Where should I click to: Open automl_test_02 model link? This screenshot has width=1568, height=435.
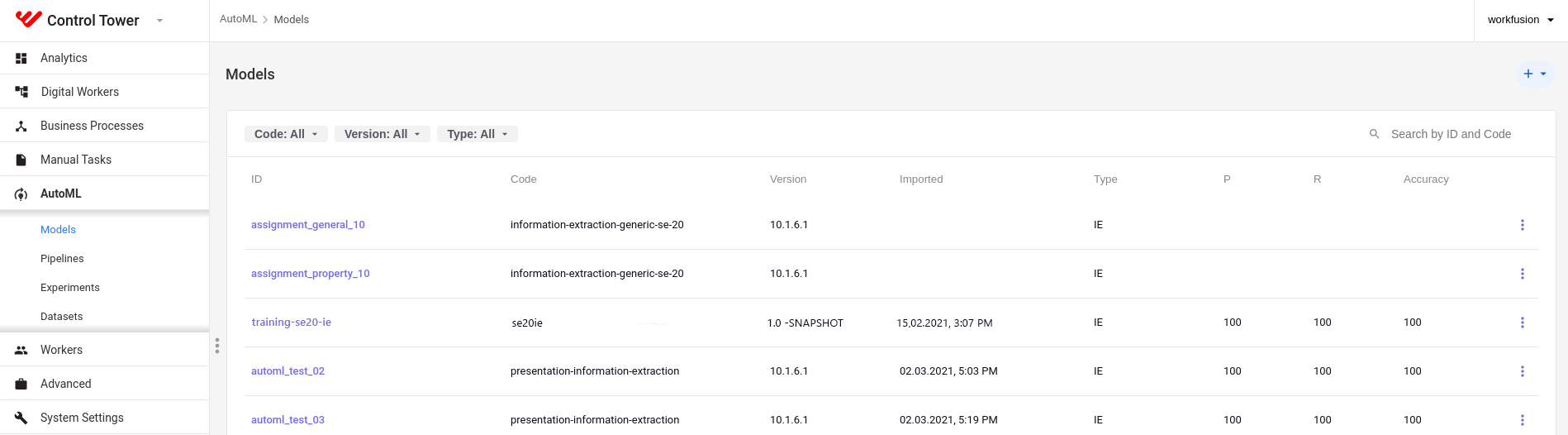(x=287, y=371)
